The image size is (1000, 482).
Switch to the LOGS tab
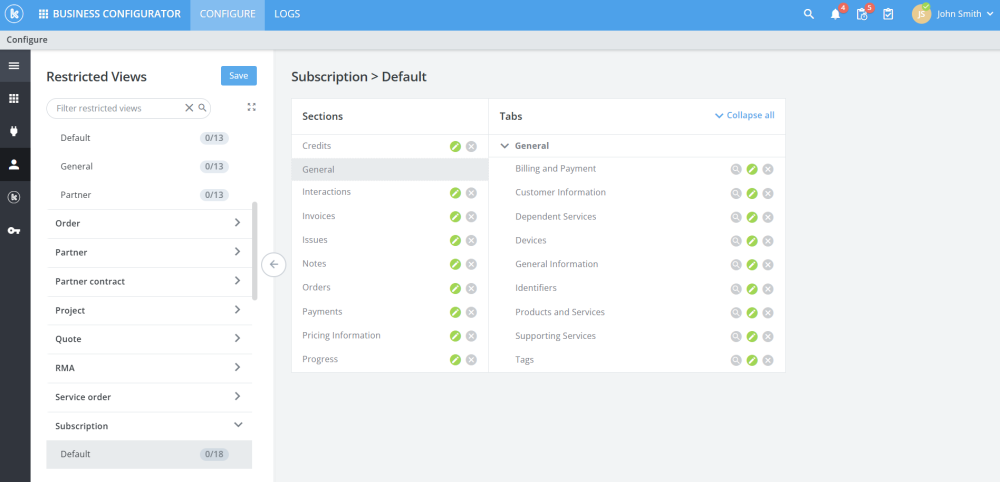click(x=286, y=14)
